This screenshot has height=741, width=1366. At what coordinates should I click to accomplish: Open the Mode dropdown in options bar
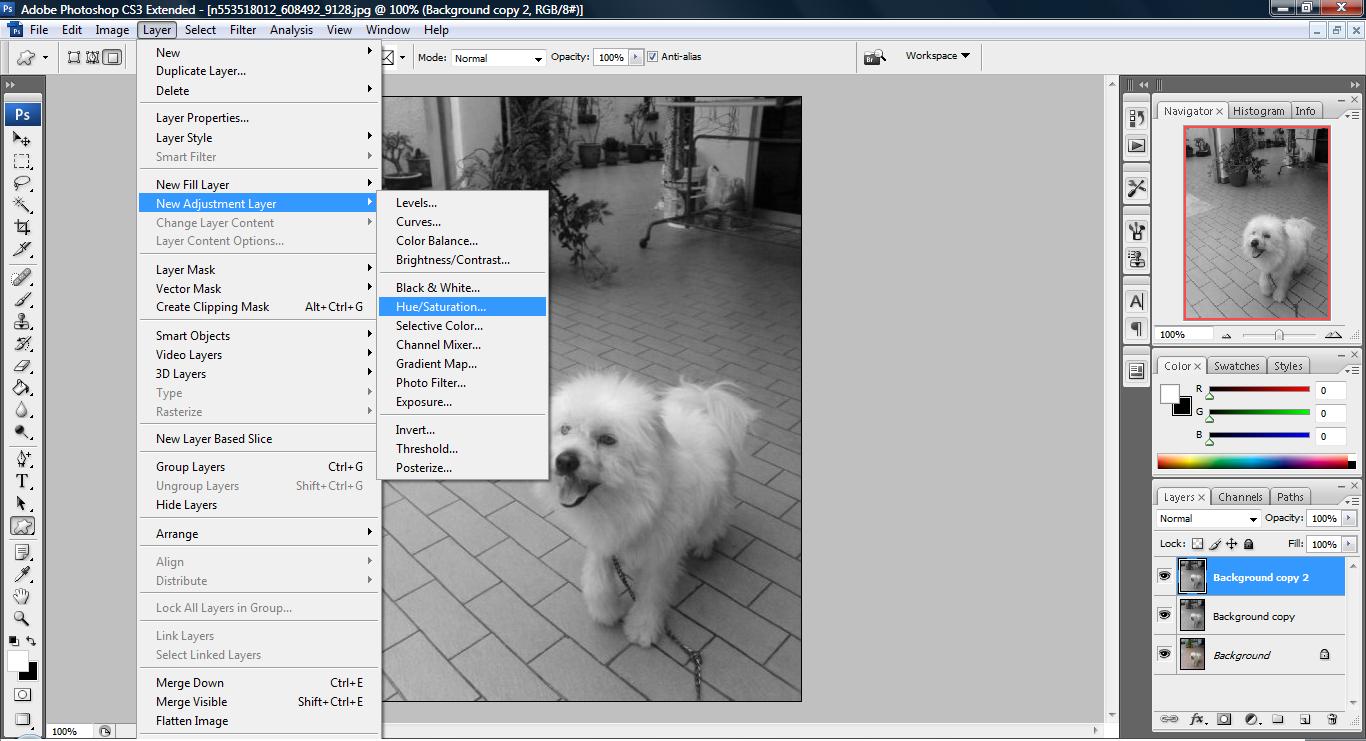(x=498, y=58)
